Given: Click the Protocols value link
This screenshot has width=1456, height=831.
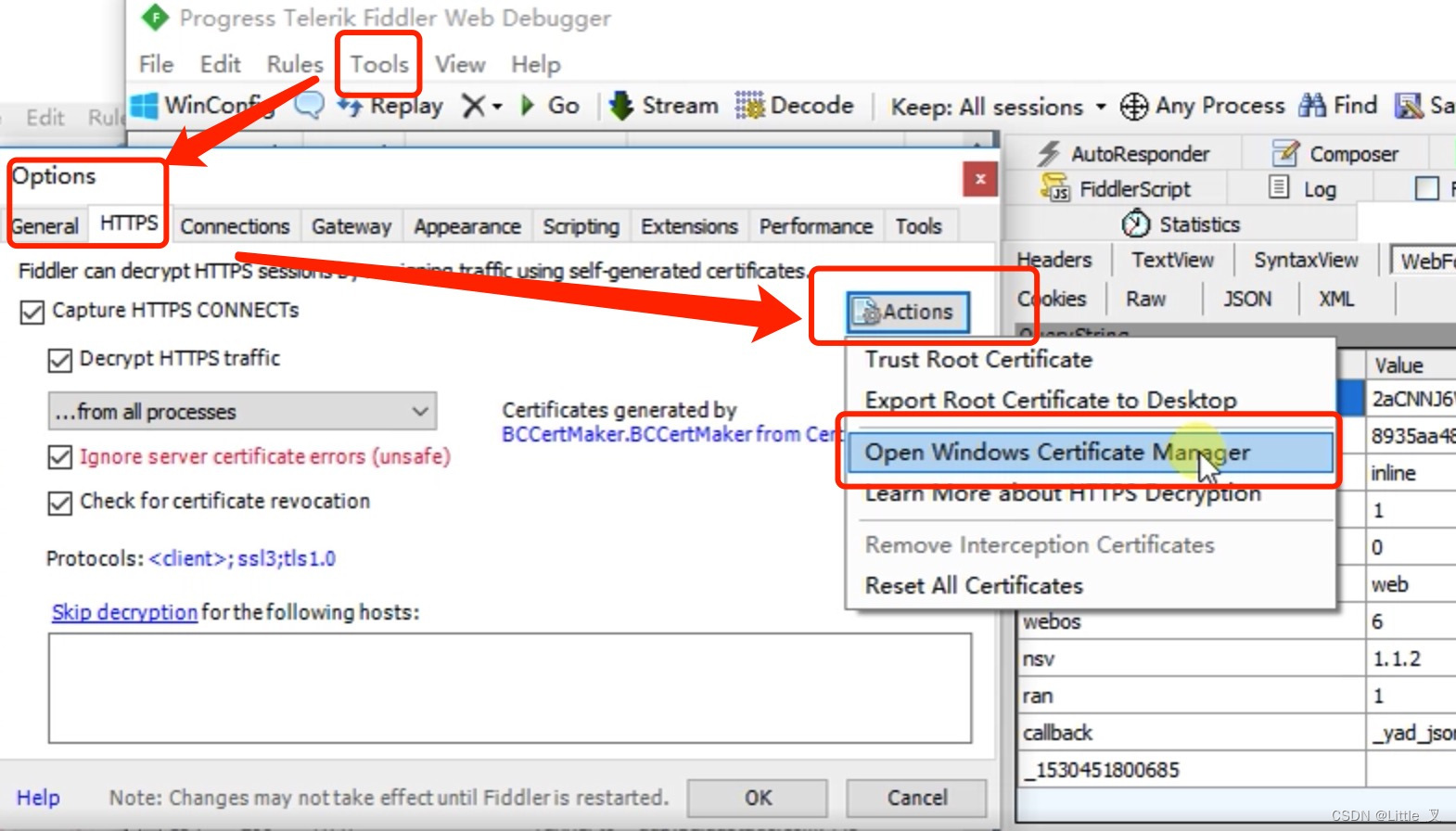Looking at the screenshot, I should tap(242, 558).
